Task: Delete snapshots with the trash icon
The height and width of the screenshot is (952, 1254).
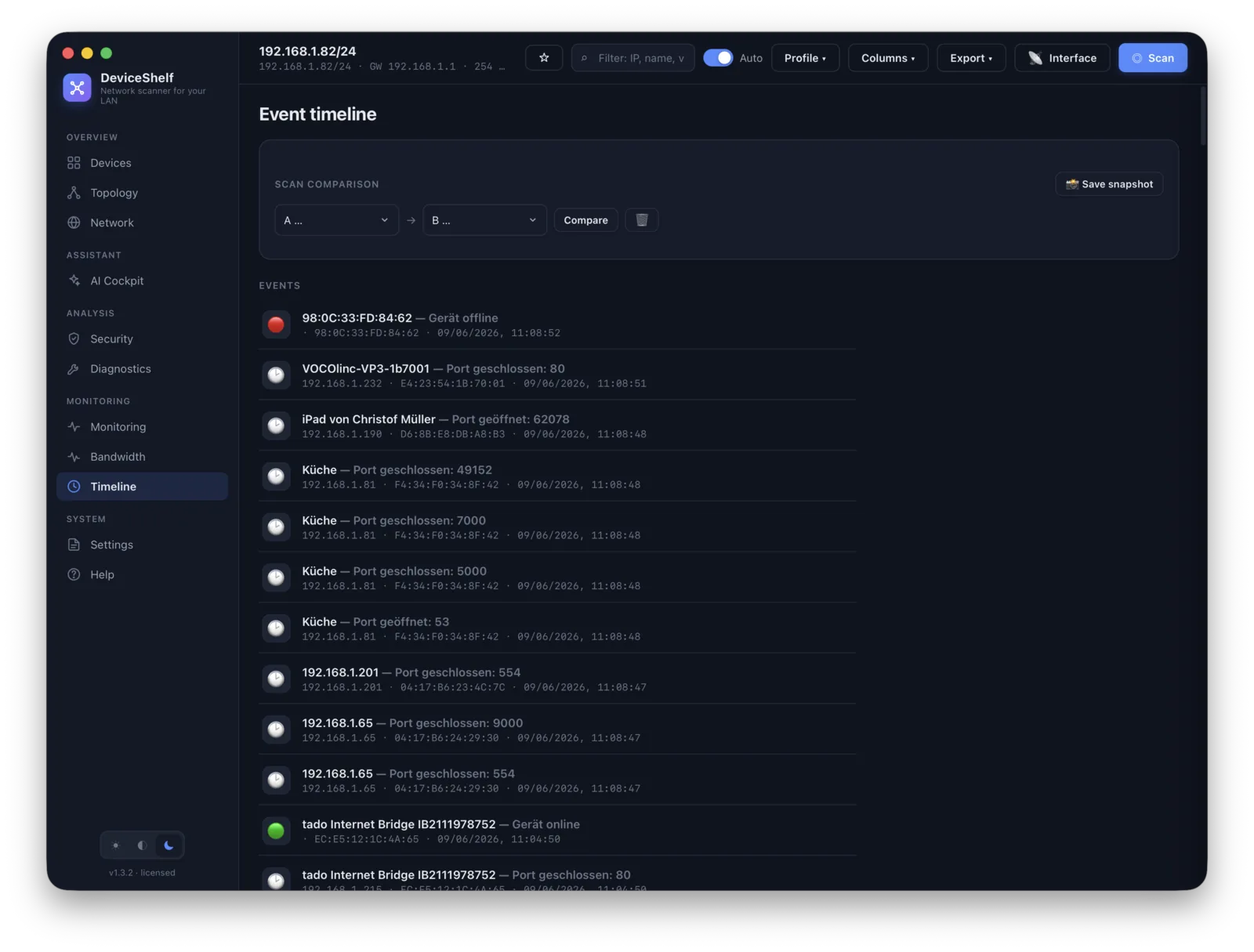Action: 642,220
